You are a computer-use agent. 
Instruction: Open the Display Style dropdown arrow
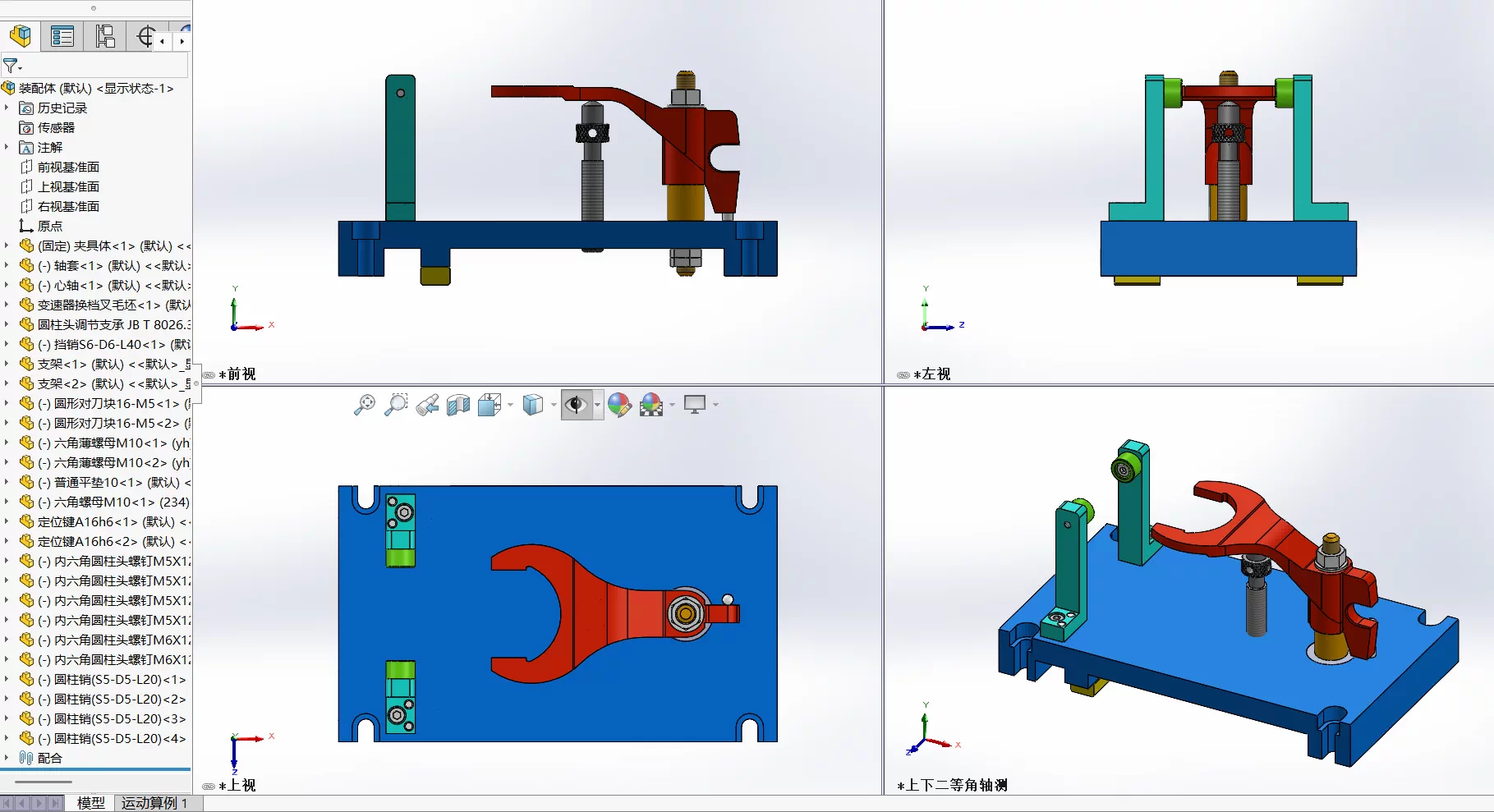pyautogui.click(x=554, y=405)
